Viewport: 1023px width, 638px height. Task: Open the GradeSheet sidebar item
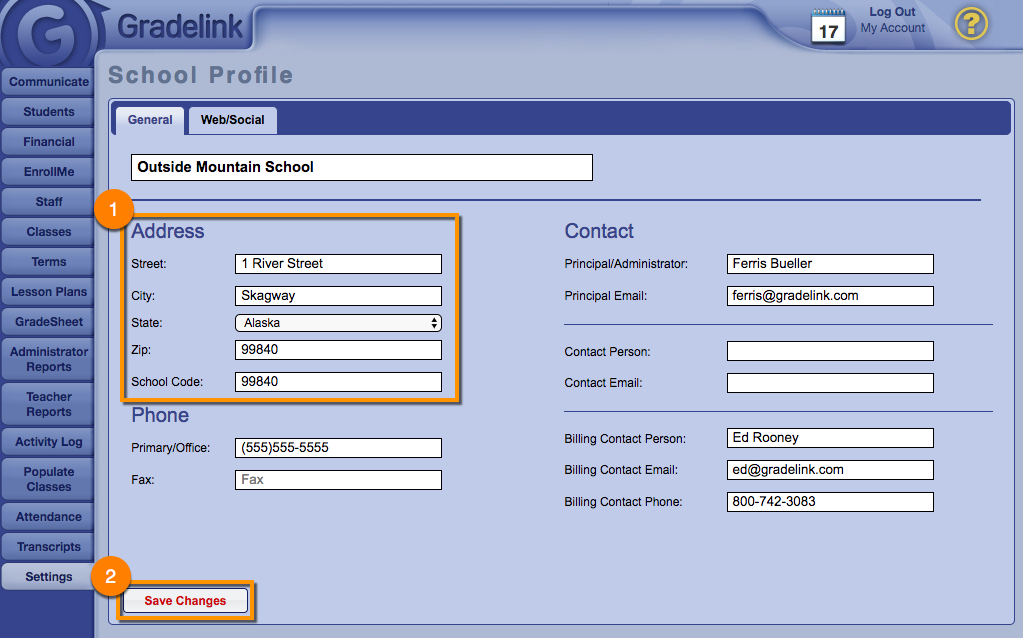click(49, 322)
